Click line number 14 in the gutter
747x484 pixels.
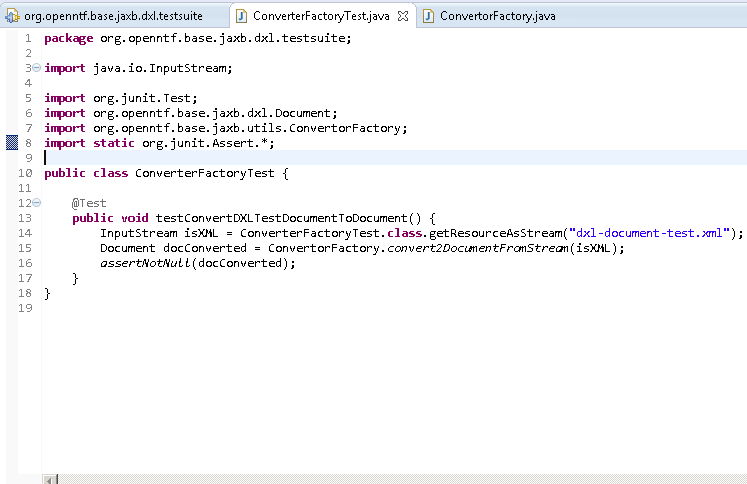tap(27, 233)
